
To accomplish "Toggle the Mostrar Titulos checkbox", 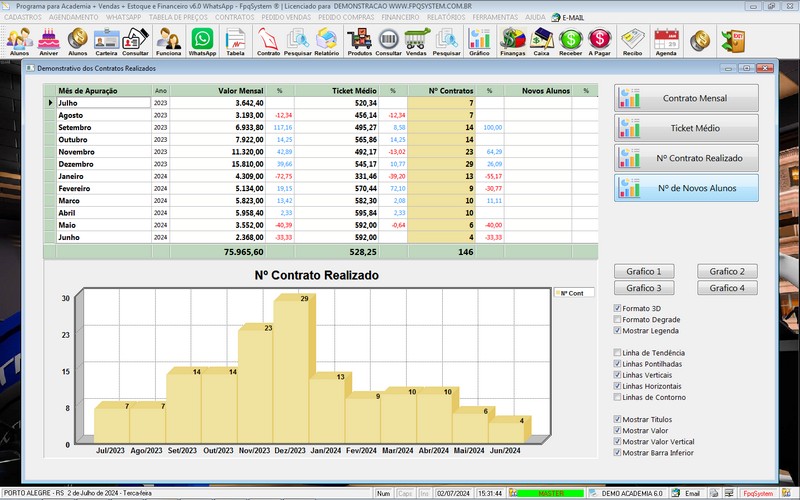I will [617, 419].
